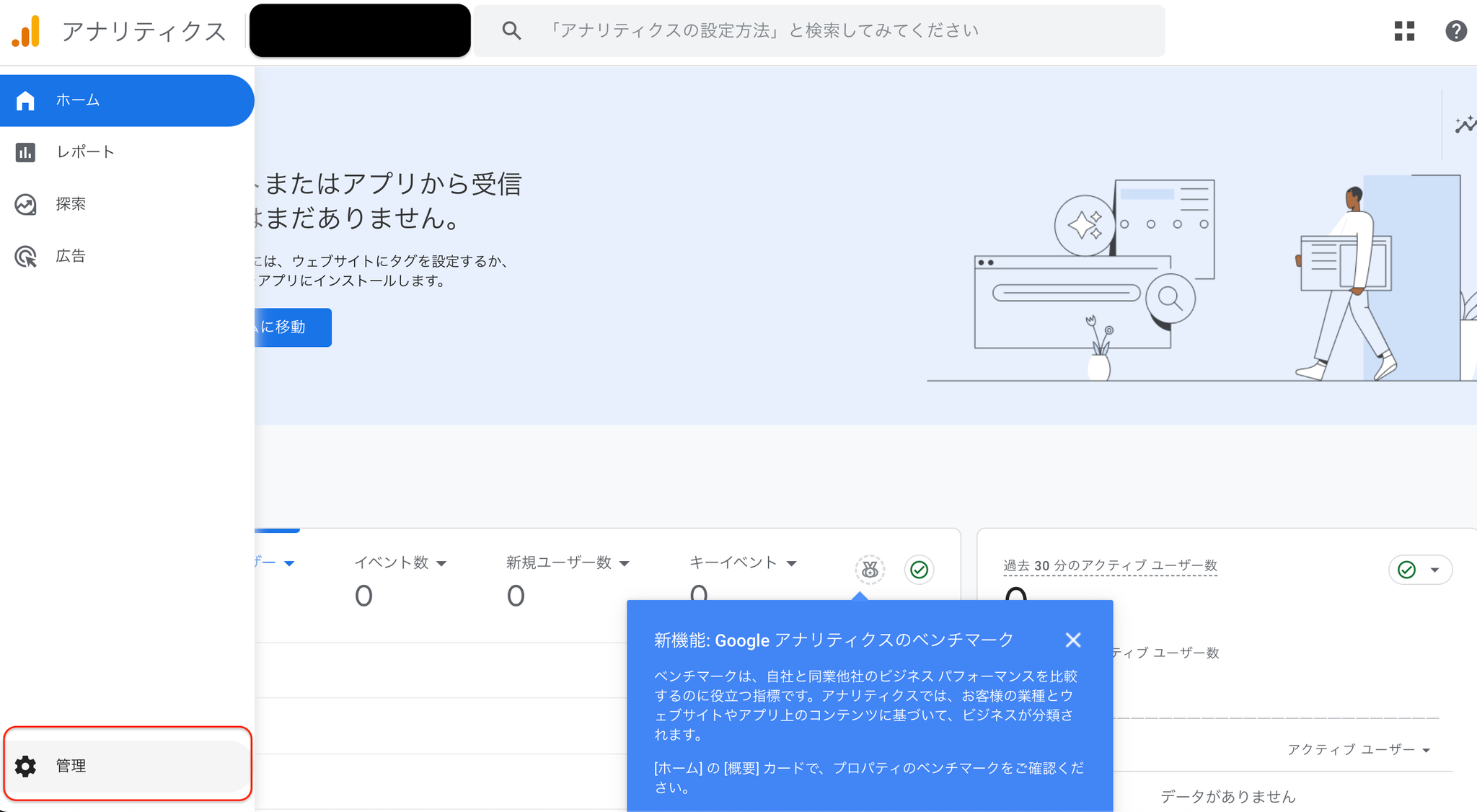Open the help question-mark icon

[x=1456, y=31]
